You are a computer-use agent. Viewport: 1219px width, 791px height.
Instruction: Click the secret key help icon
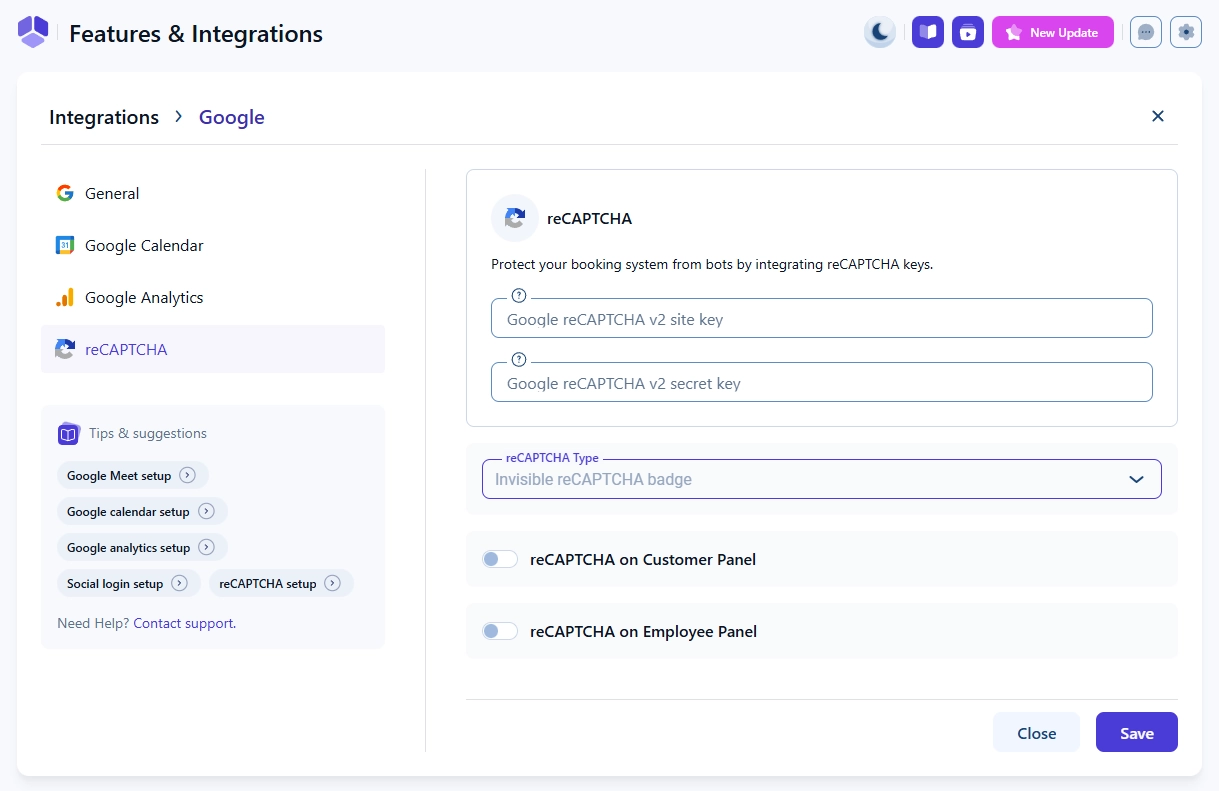518,360
